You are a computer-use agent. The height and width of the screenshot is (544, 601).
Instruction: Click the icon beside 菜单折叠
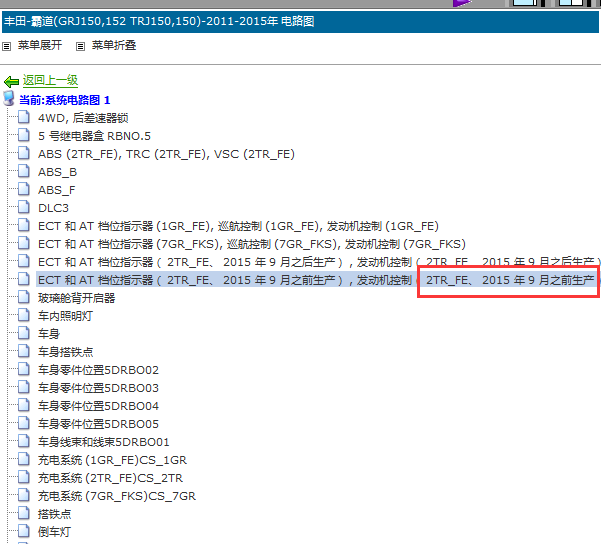coord(80,46)
